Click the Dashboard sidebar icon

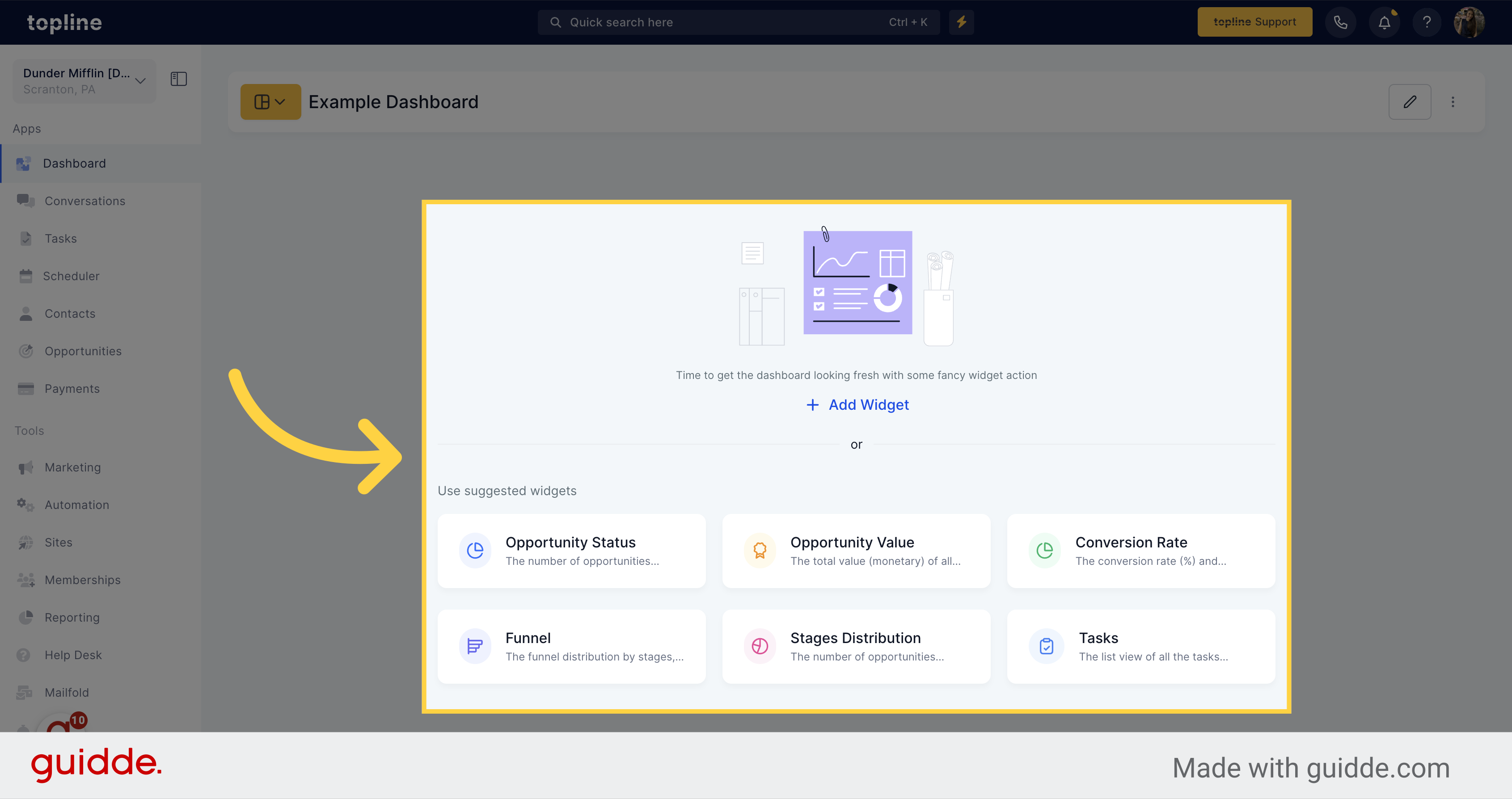point(24,163)
